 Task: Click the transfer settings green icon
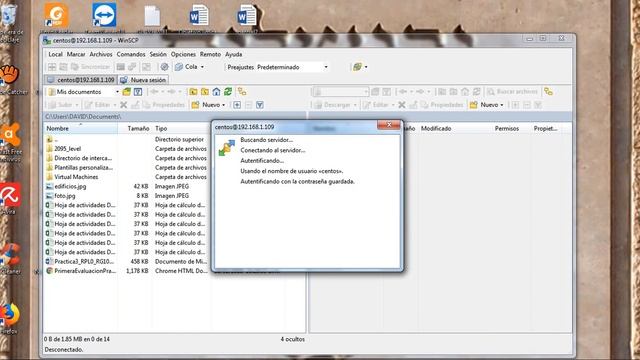point(357,67)
